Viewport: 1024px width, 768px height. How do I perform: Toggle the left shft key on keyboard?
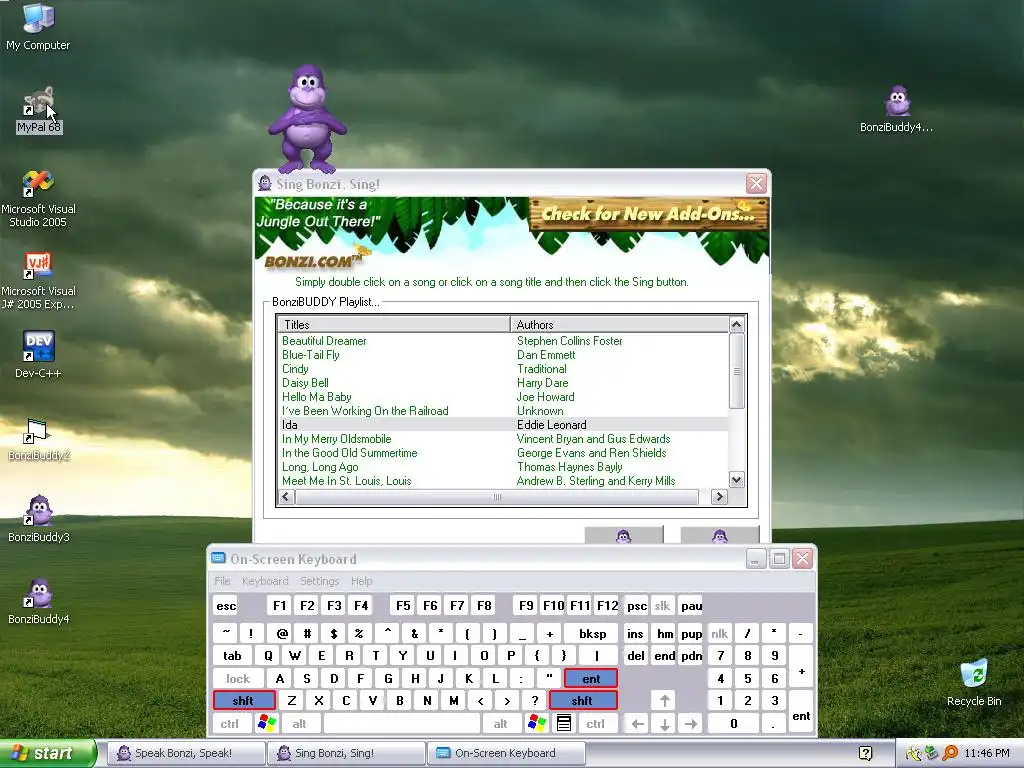click(244, 701)
